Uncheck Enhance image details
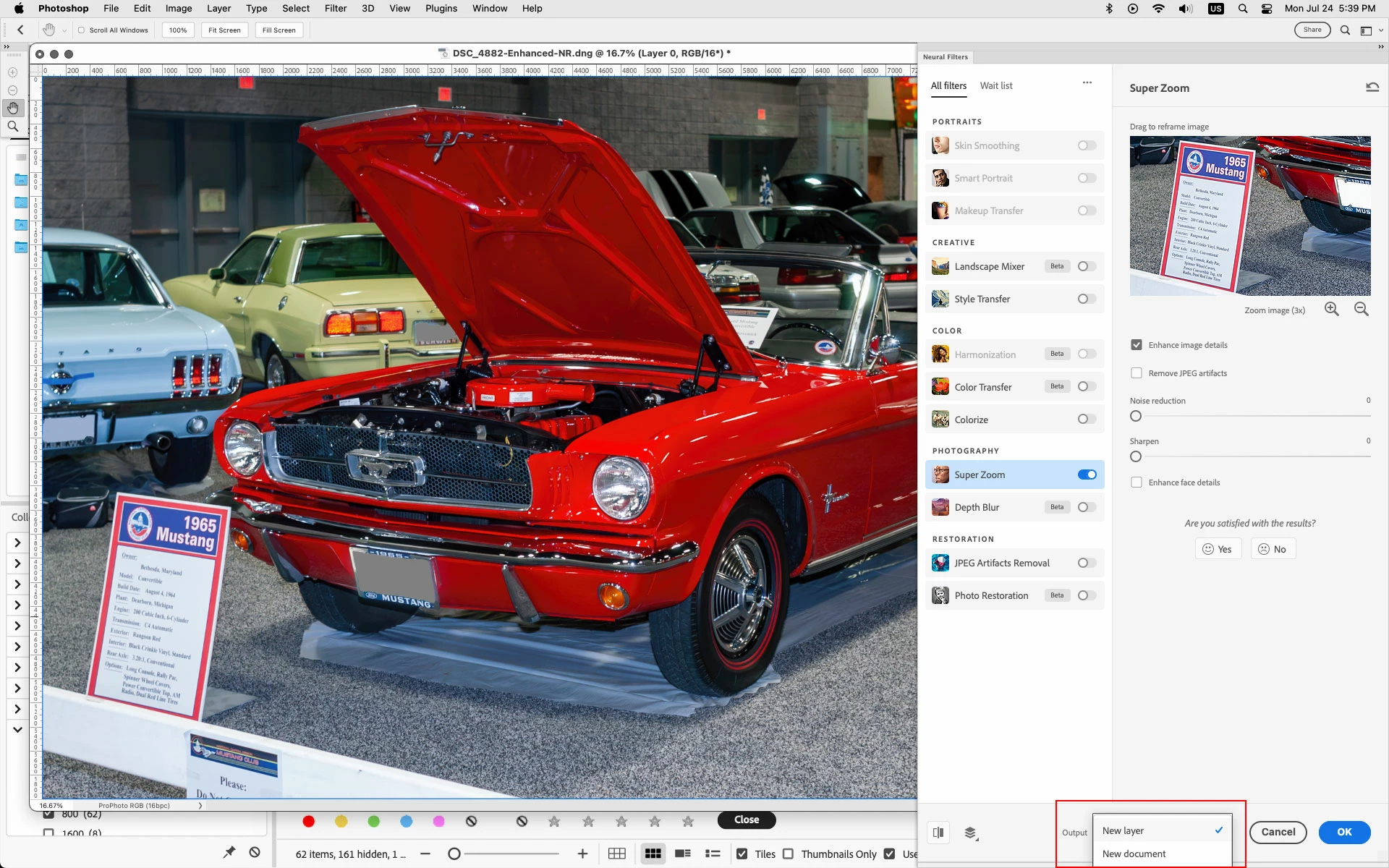 point(1137,345)
